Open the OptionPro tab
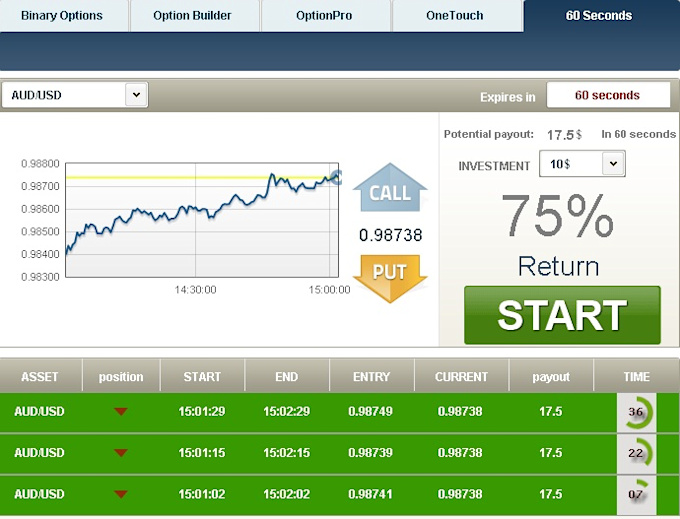Screen dimensions: 680x519 point(324,16)
